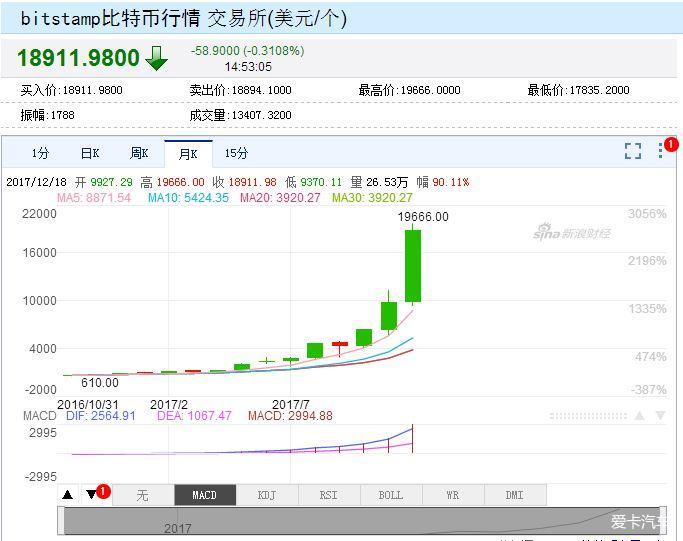Switch to the 1分 chart tab

(x=40, y=153)
